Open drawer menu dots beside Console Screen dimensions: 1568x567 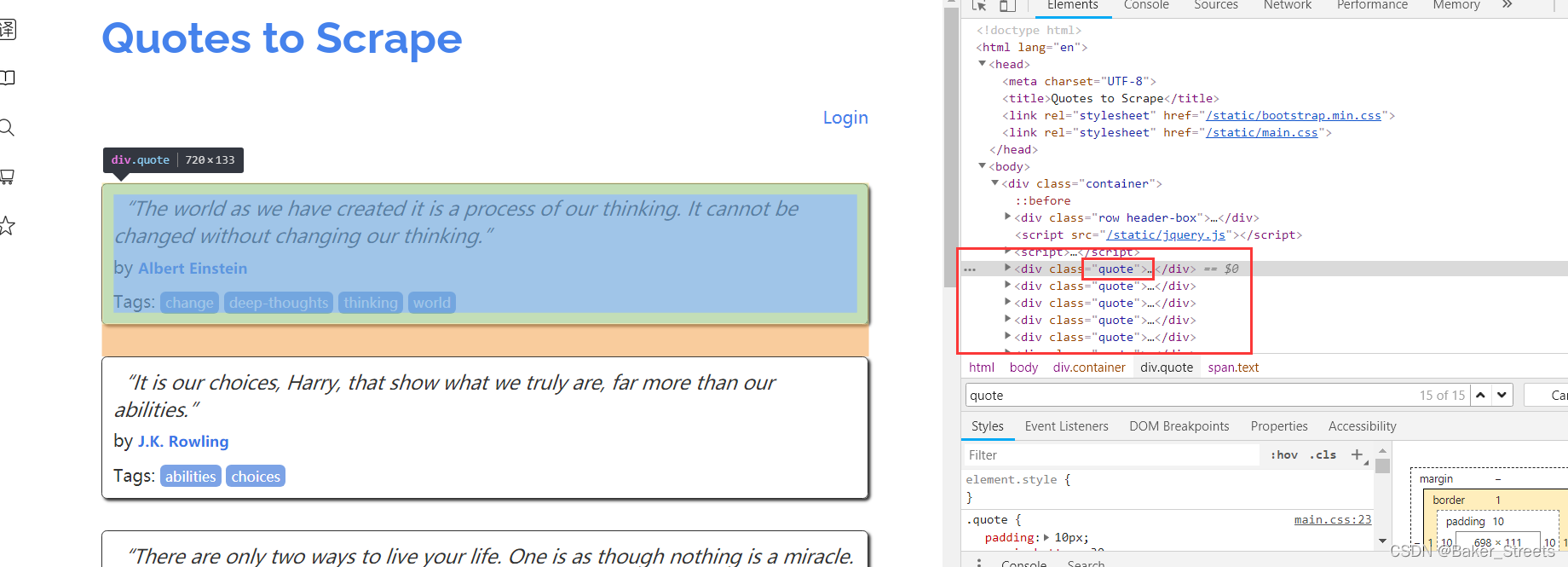979,563
